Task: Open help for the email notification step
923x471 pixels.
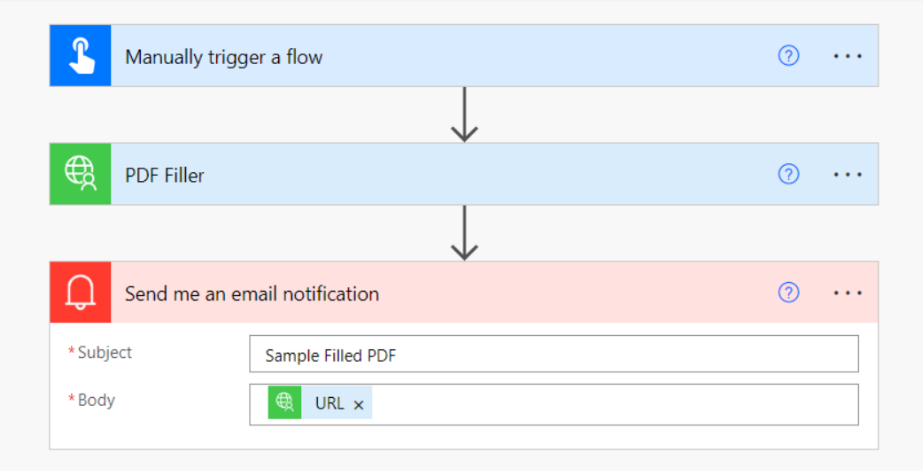Action: pos(788,292)
